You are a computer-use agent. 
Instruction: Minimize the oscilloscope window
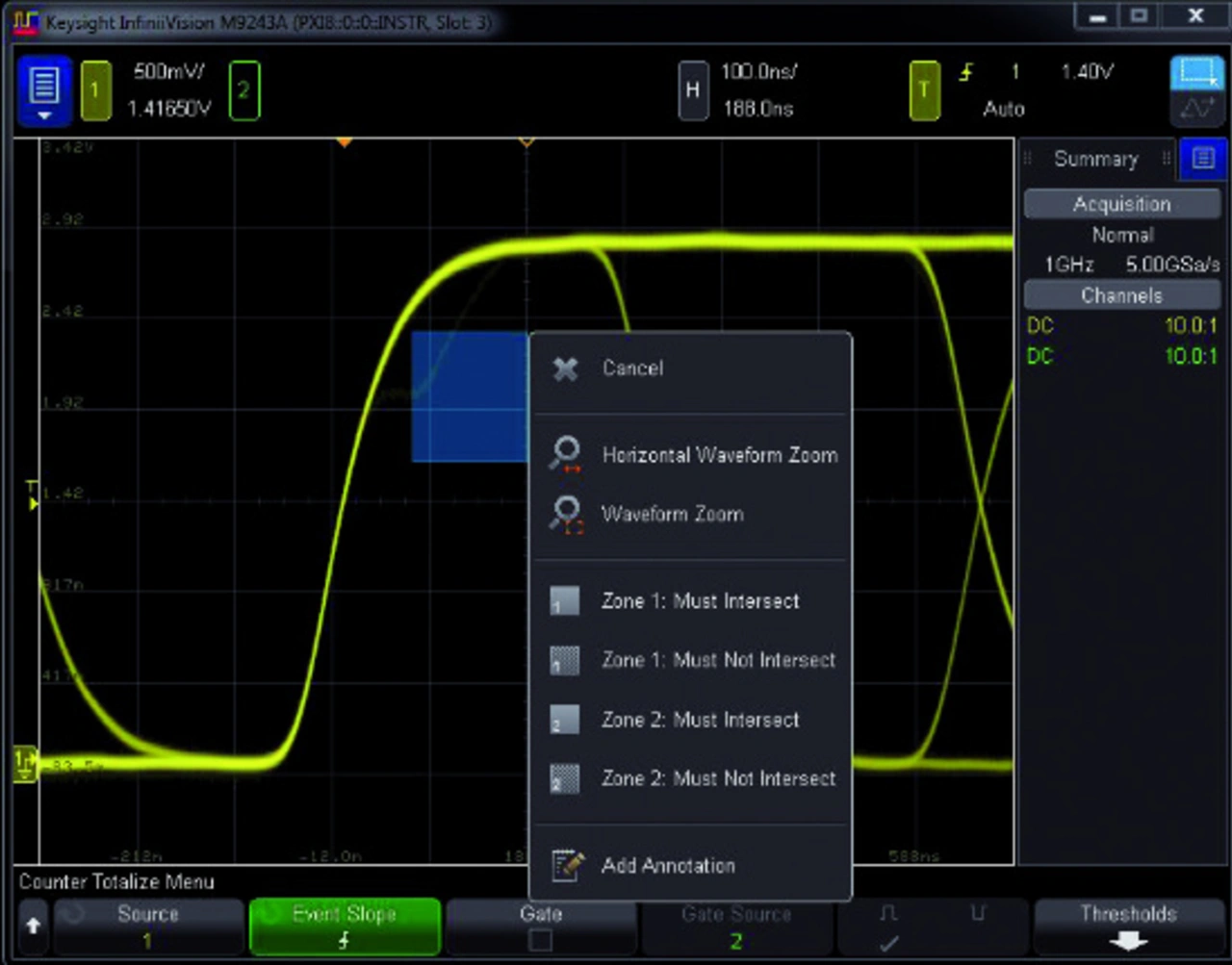pos(1097,15)
